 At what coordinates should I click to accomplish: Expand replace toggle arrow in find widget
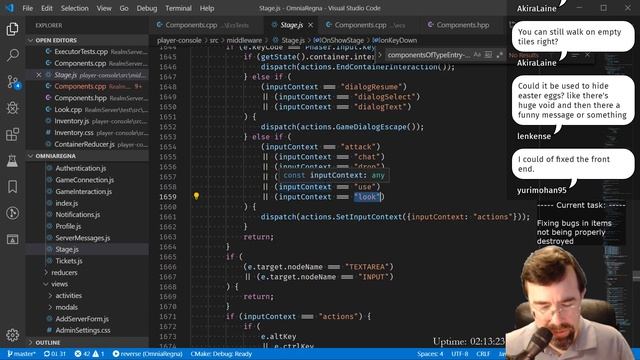pyautogui.click(x=380, y=55)
